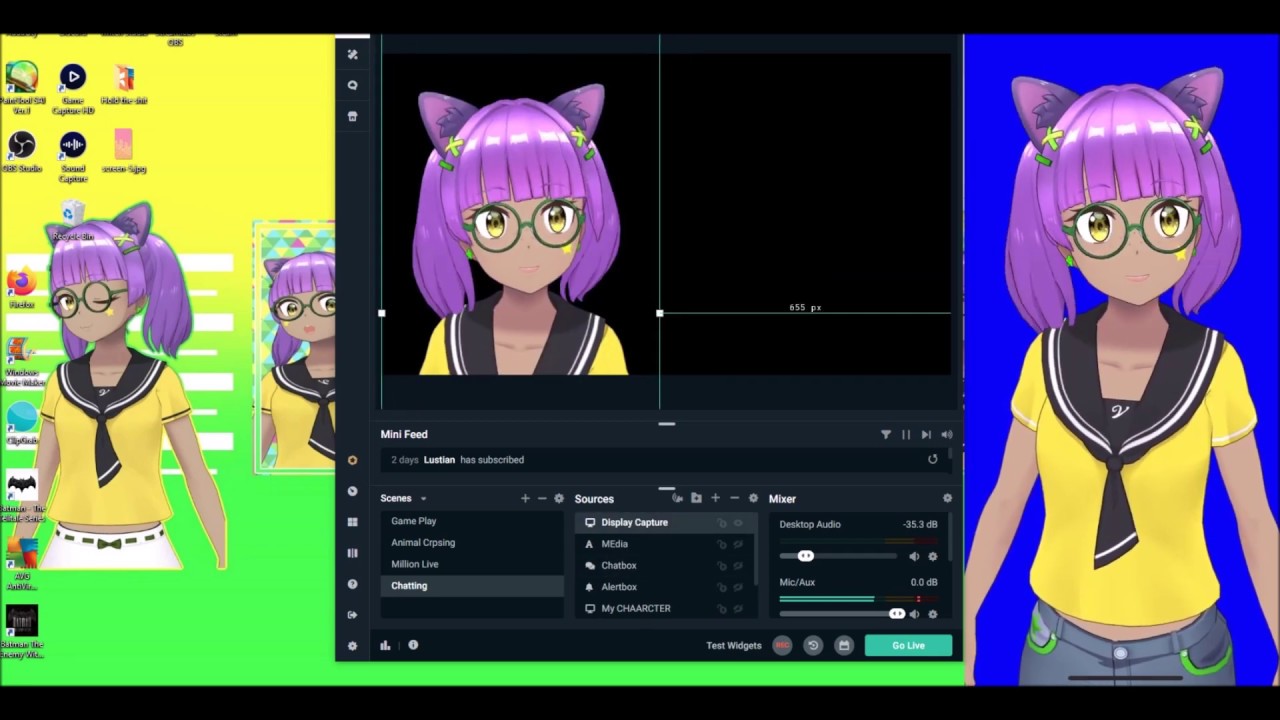Select the Display Capture source

point(664,522)
